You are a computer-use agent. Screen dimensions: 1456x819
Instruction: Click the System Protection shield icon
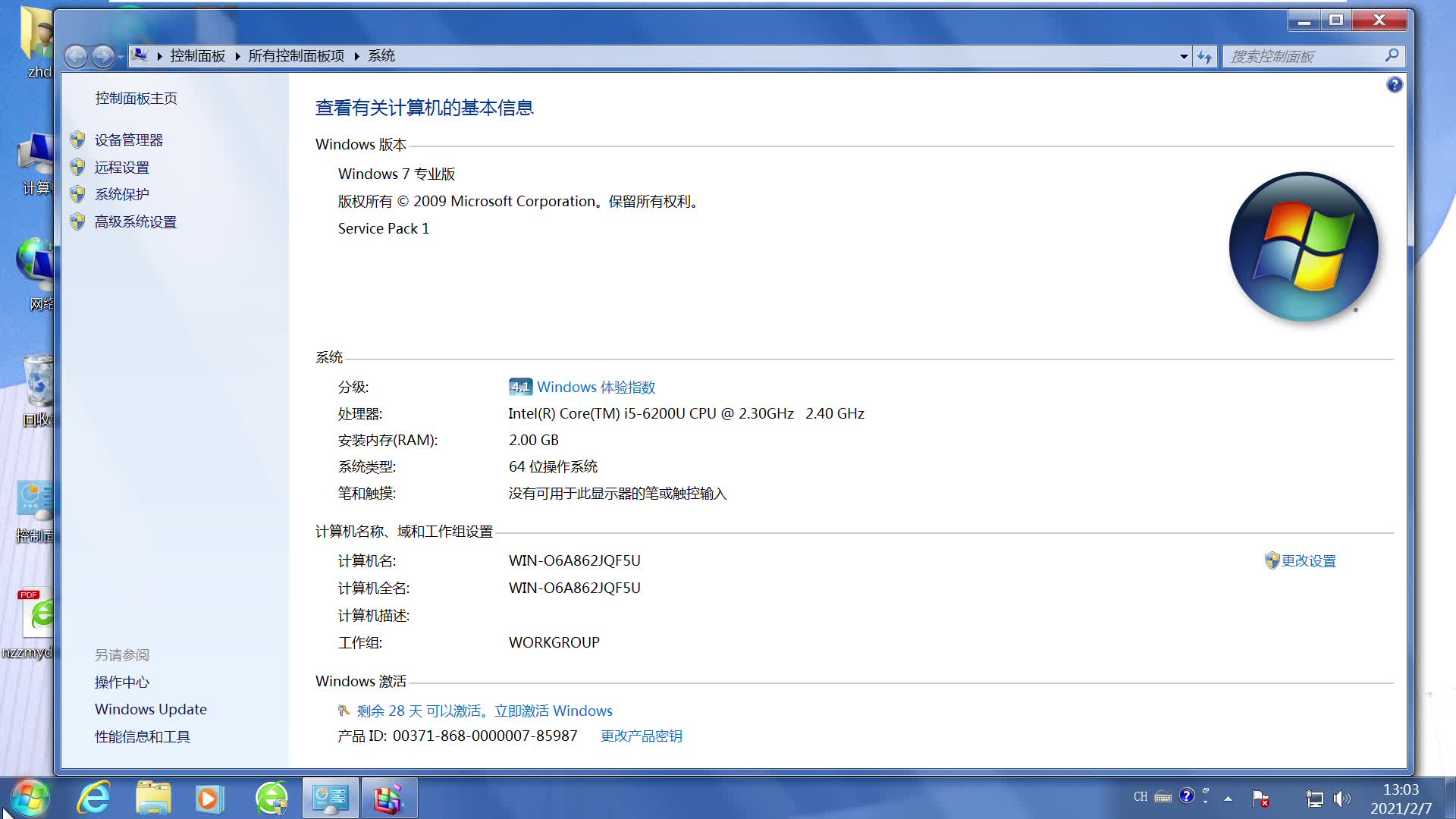77,194
